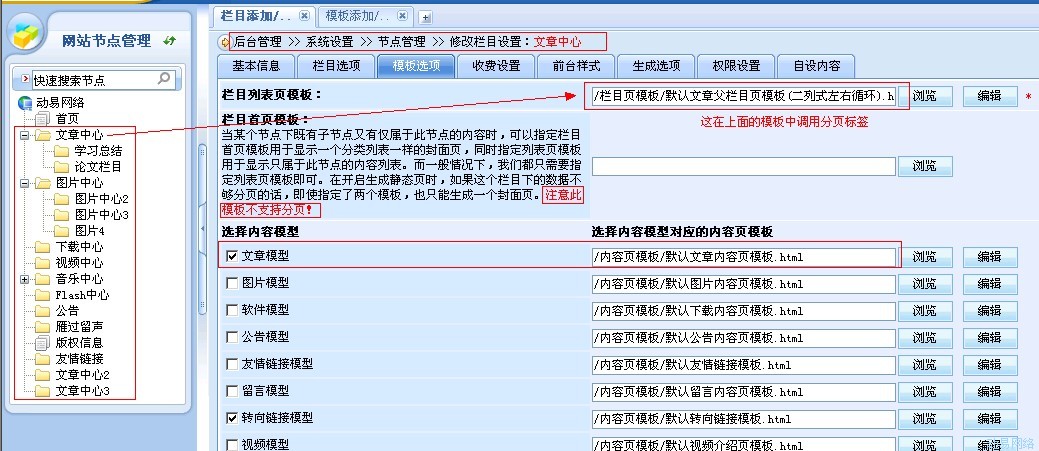The width and height of the screenshot is (1039, 451).
Task: Click the 首页 page icon in tree
Action: (x=42, y=119)
